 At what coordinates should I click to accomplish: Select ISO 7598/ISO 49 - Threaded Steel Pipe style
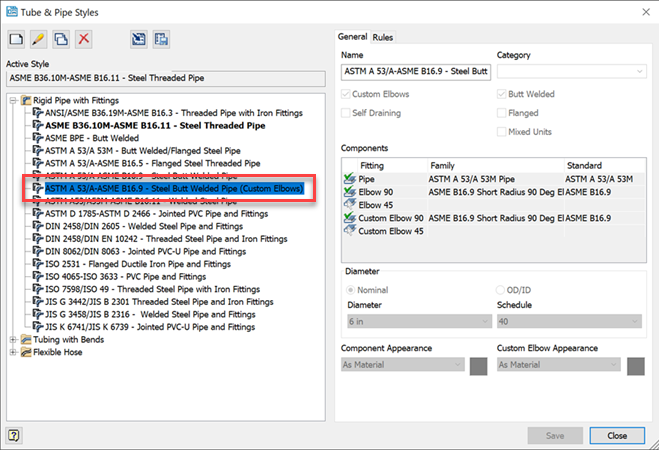tap(152, 289)
